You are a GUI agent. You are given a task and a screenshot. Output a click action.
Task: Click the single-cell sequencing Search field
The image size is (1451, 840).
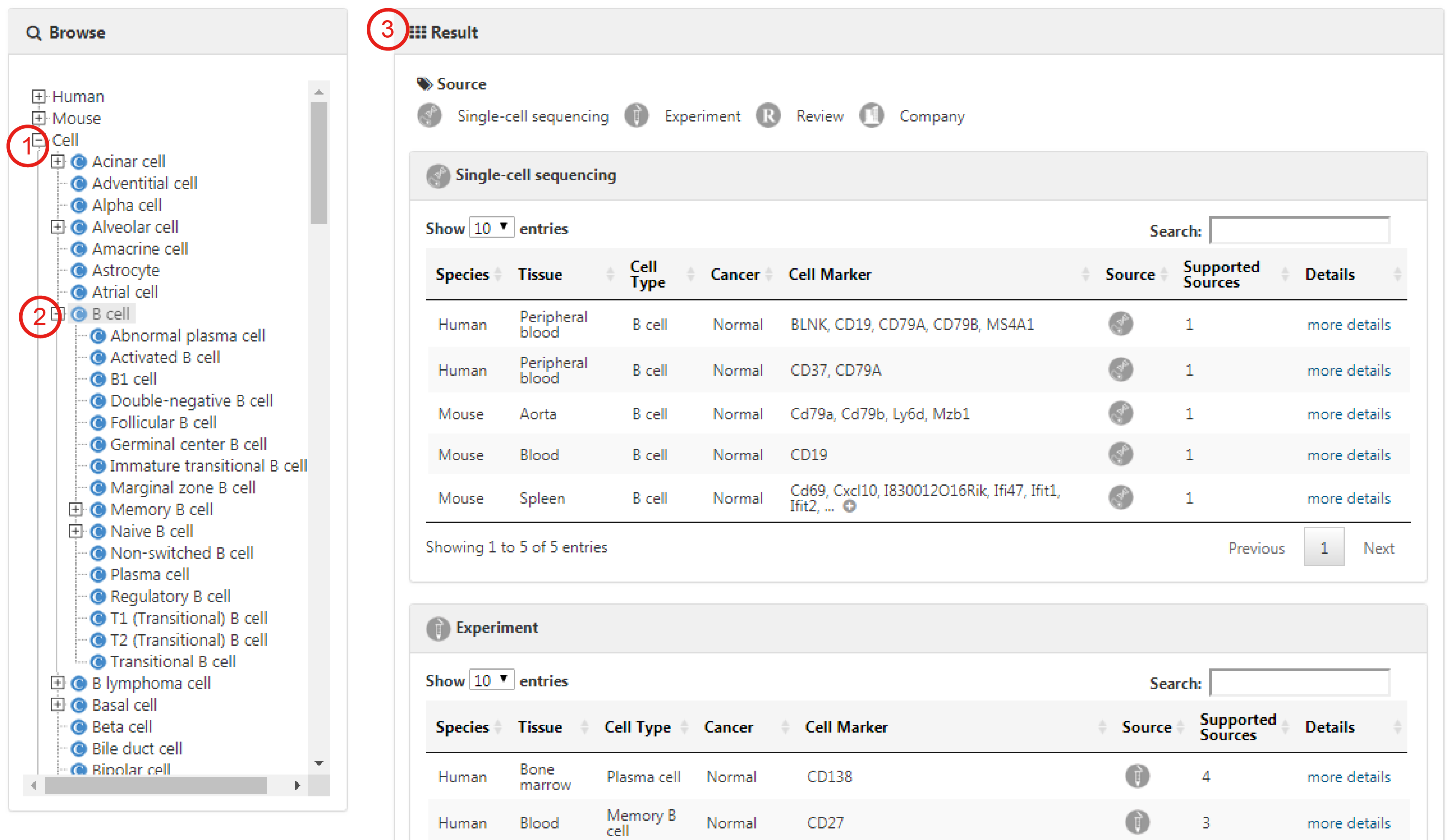click(x=1300, y=230)
